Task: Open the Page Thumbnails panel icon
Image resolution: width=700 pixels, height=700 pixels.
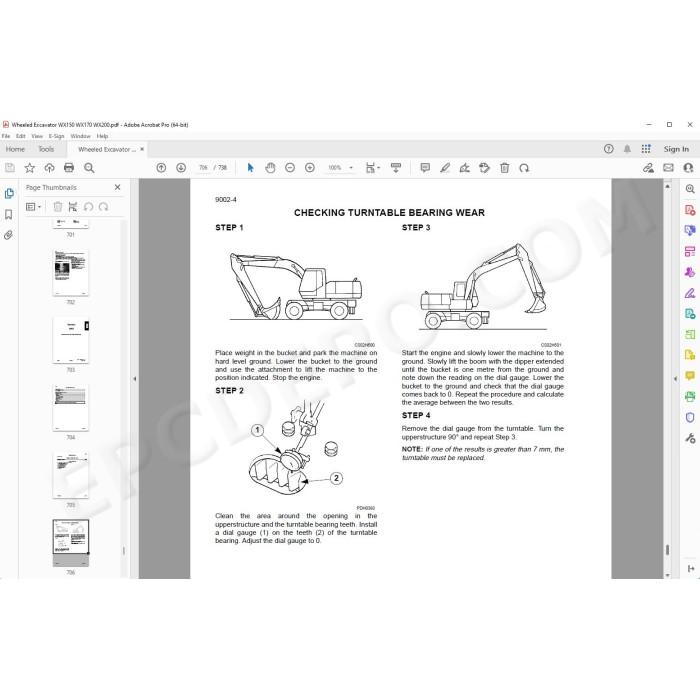Action: 9,193
